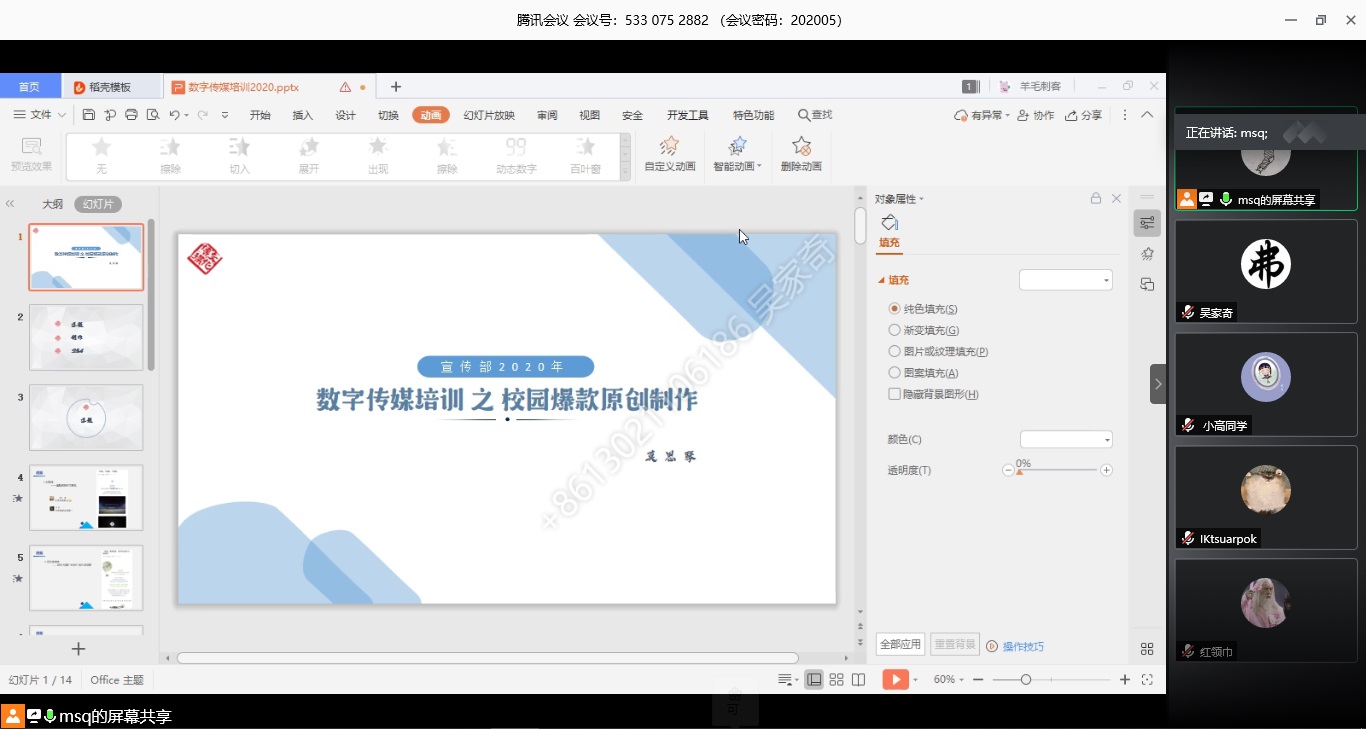Click the Print icon in quick toolbar
1366x729 pixels.
(x=131, y=115)
